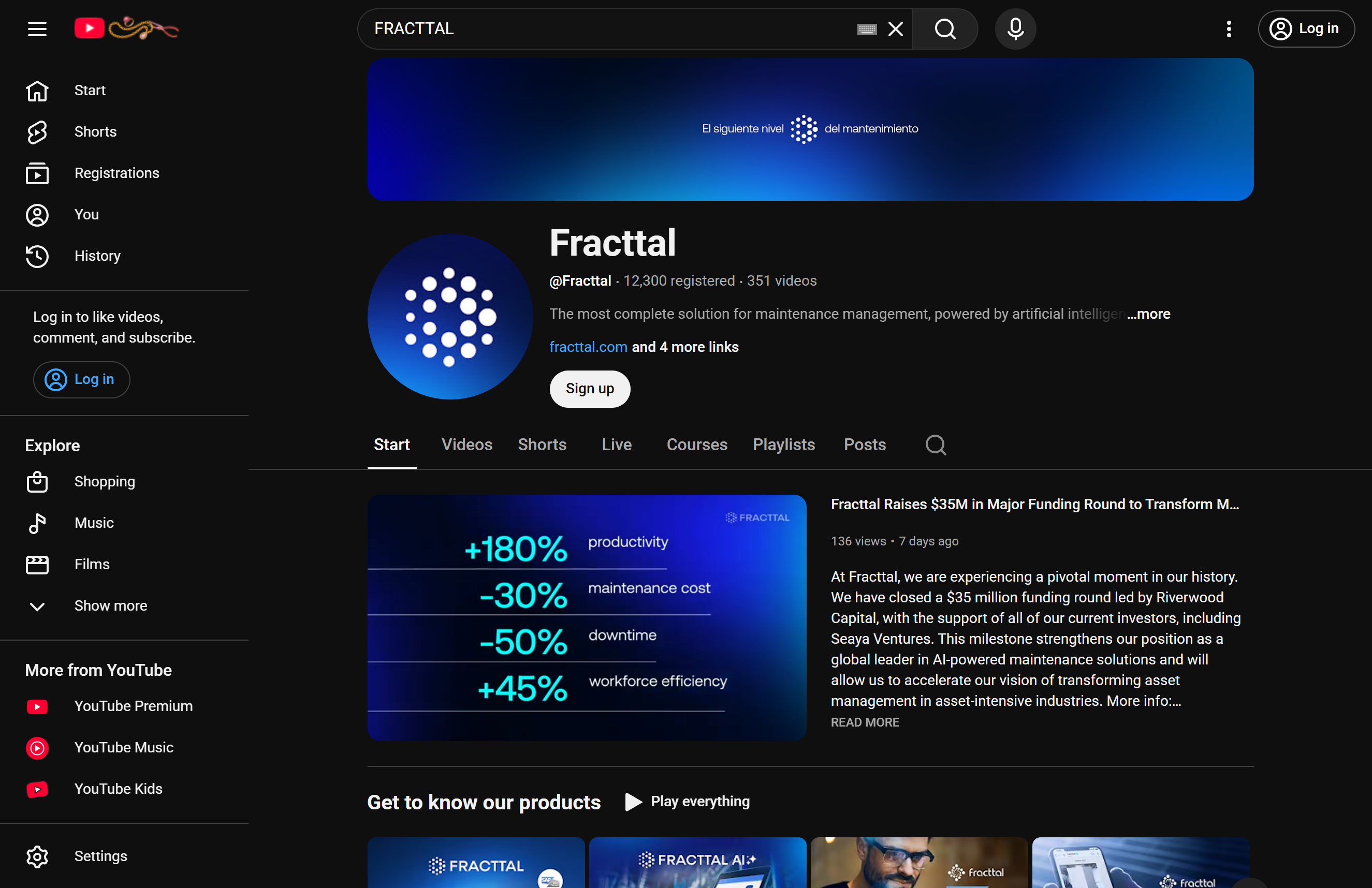1372x888 pixels.
Task: Play everything in Get to know our products
Action: pyautogui.click(x=688, y=802)
